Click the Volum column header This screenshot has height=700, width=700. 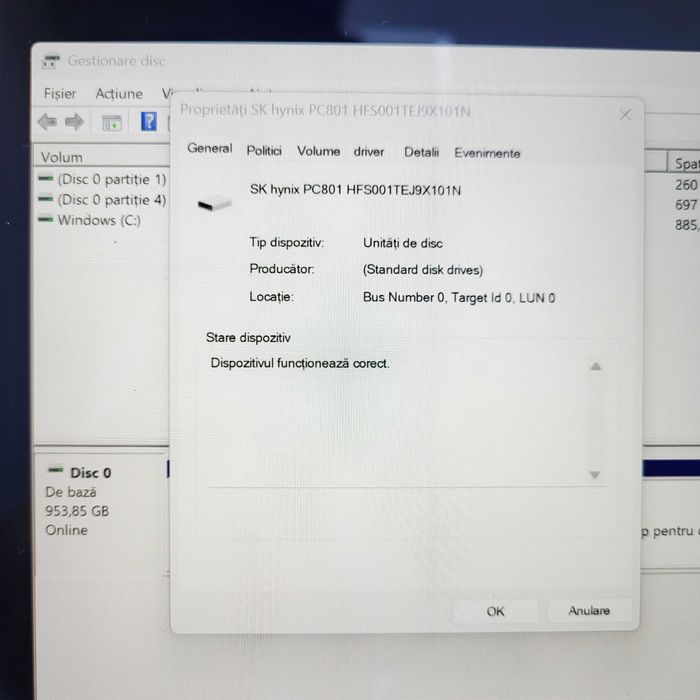(102, 157)
